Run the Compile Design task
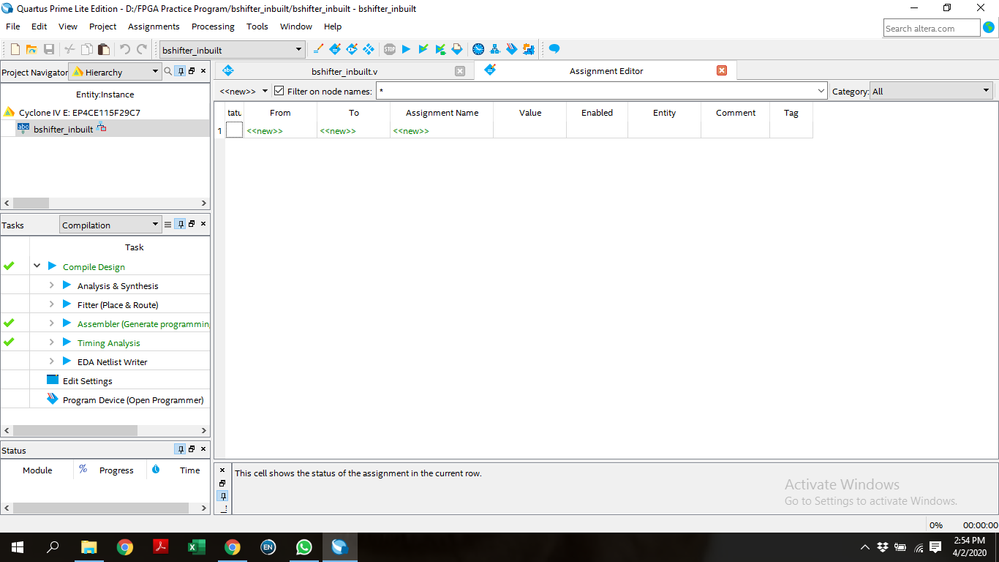This screenshot has height=562, width=999. 52,266
